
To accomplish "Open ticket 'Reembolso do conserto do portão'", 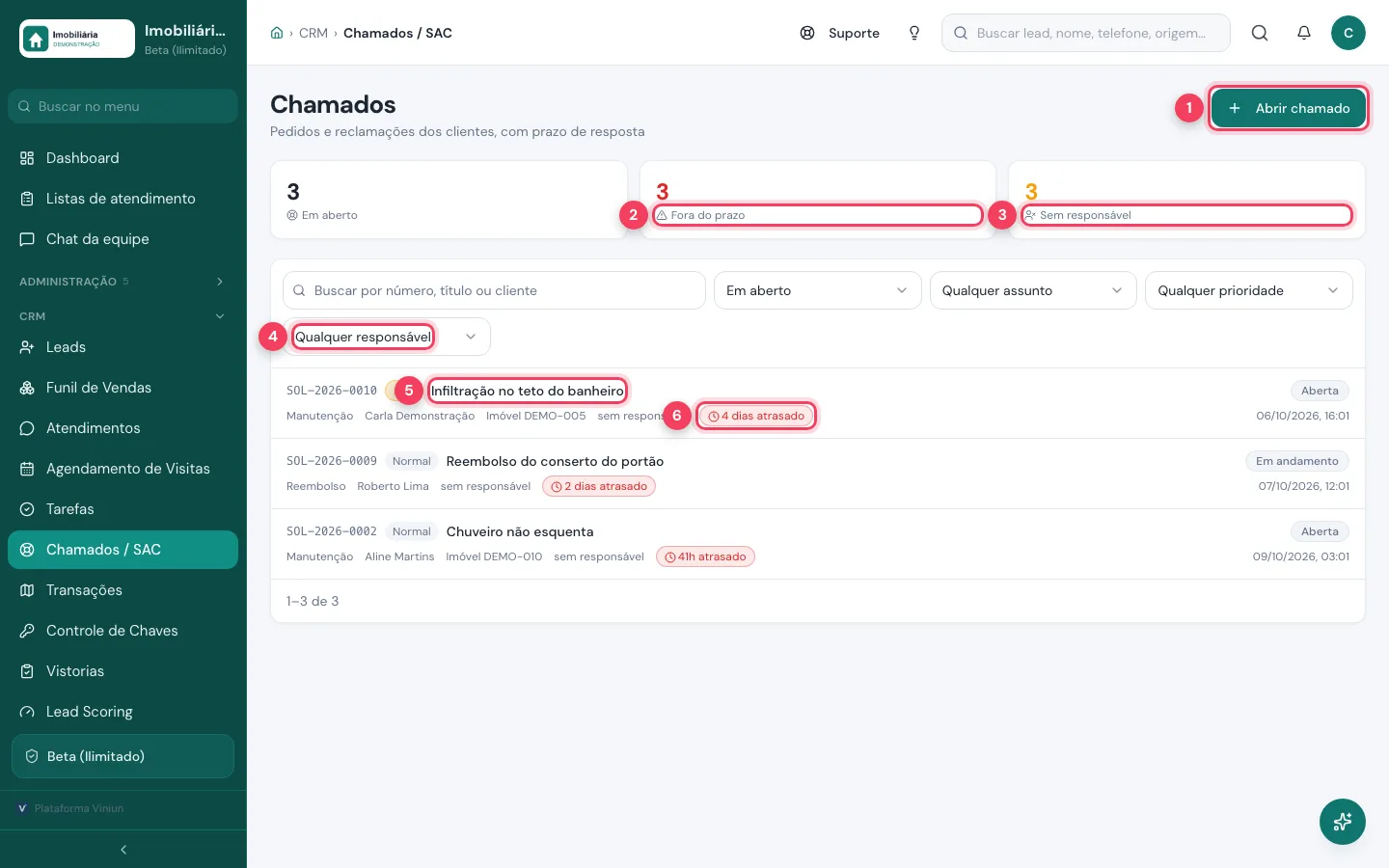I will (x=555, y=461).
